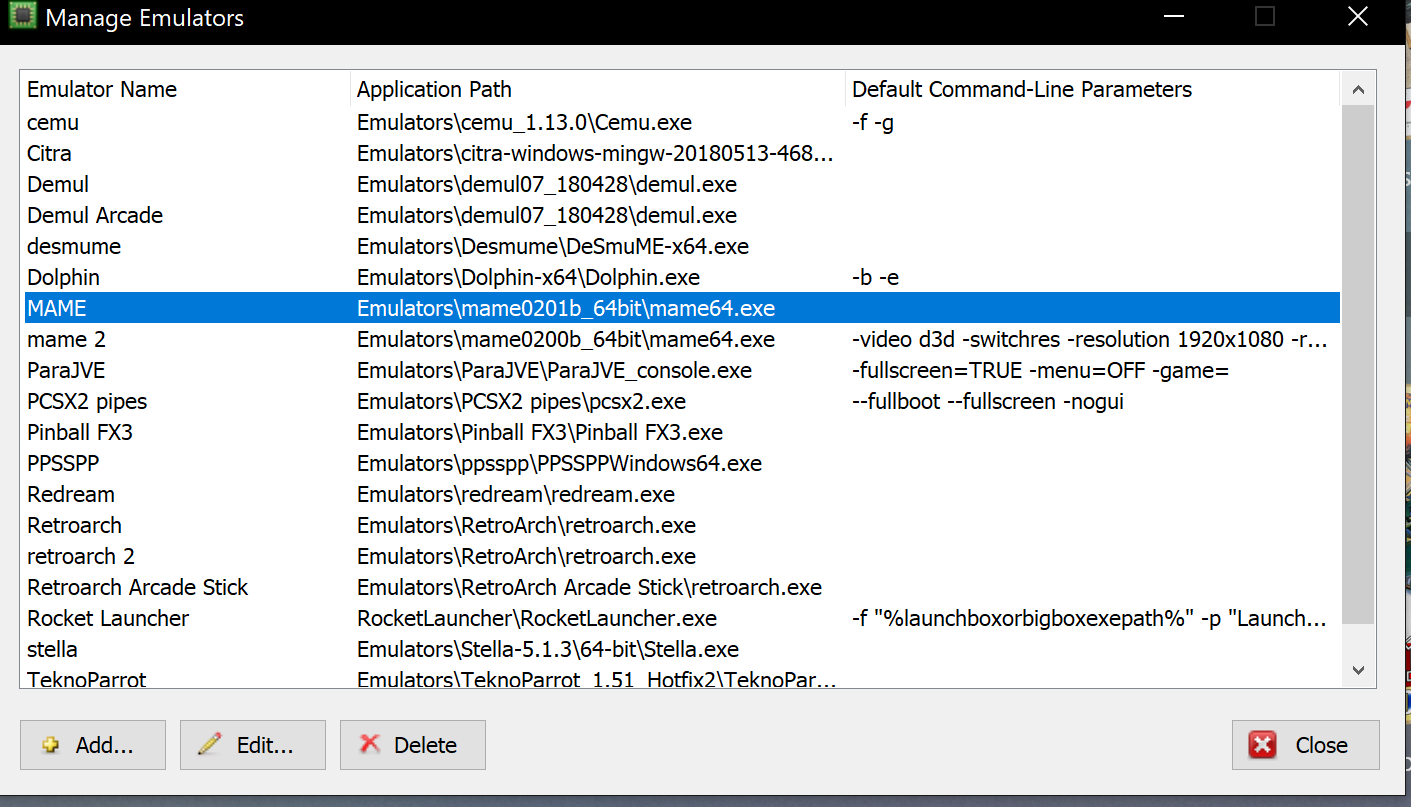The width and height of the screenshot is (1411, 807).
Task: Click Default Command-Line Parameters column header
Action: (x=1092, y=89)
